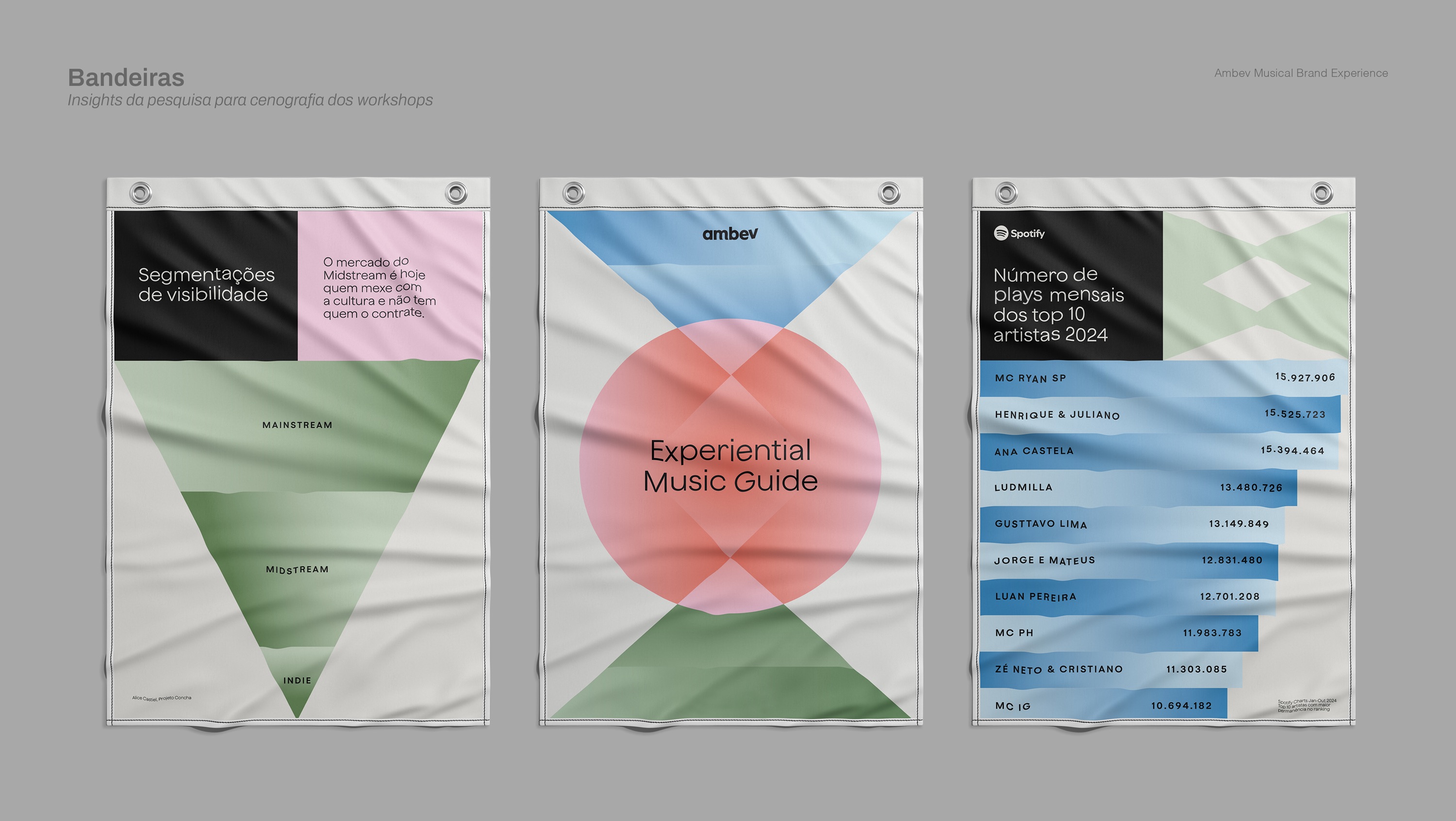This screenshot has width=1456, height=821.
Task: Click the MAINSTREAM label in triangle
Action: 298,425
